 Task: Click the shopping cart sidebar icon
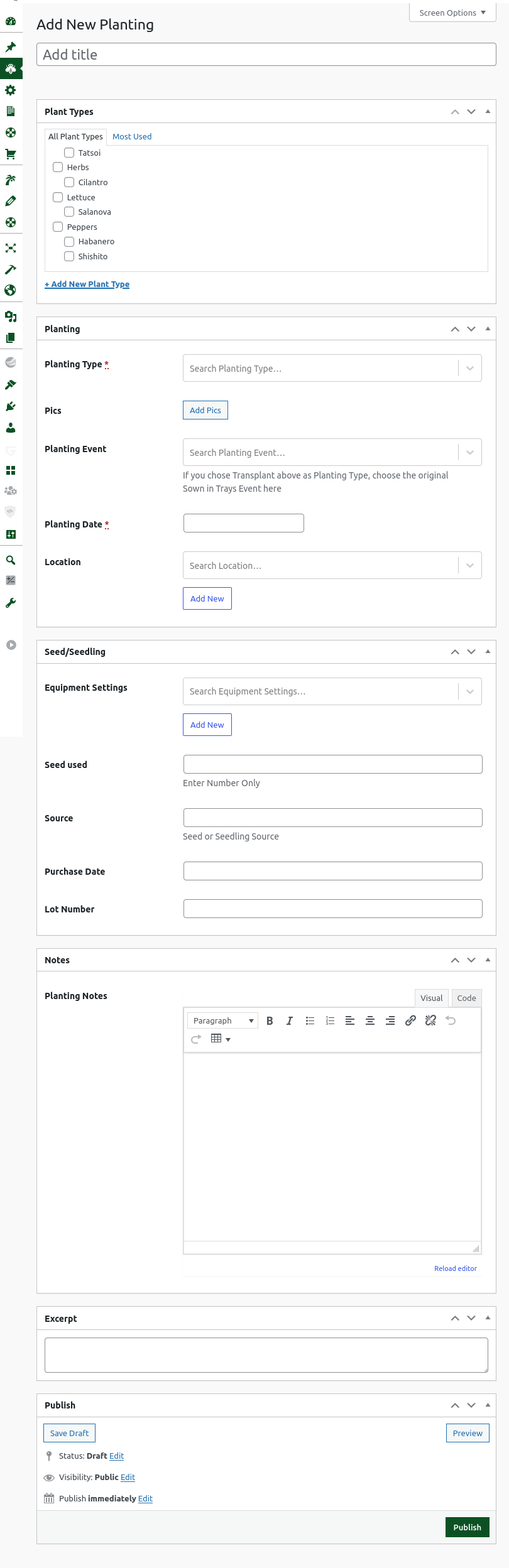tap(11, 154)
